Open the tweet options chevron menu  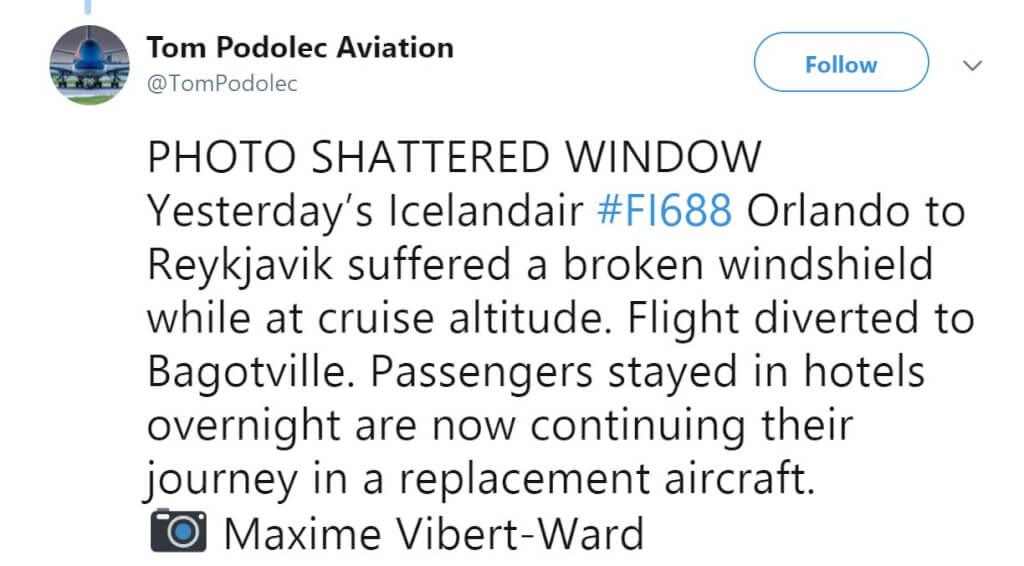[971, 65]
